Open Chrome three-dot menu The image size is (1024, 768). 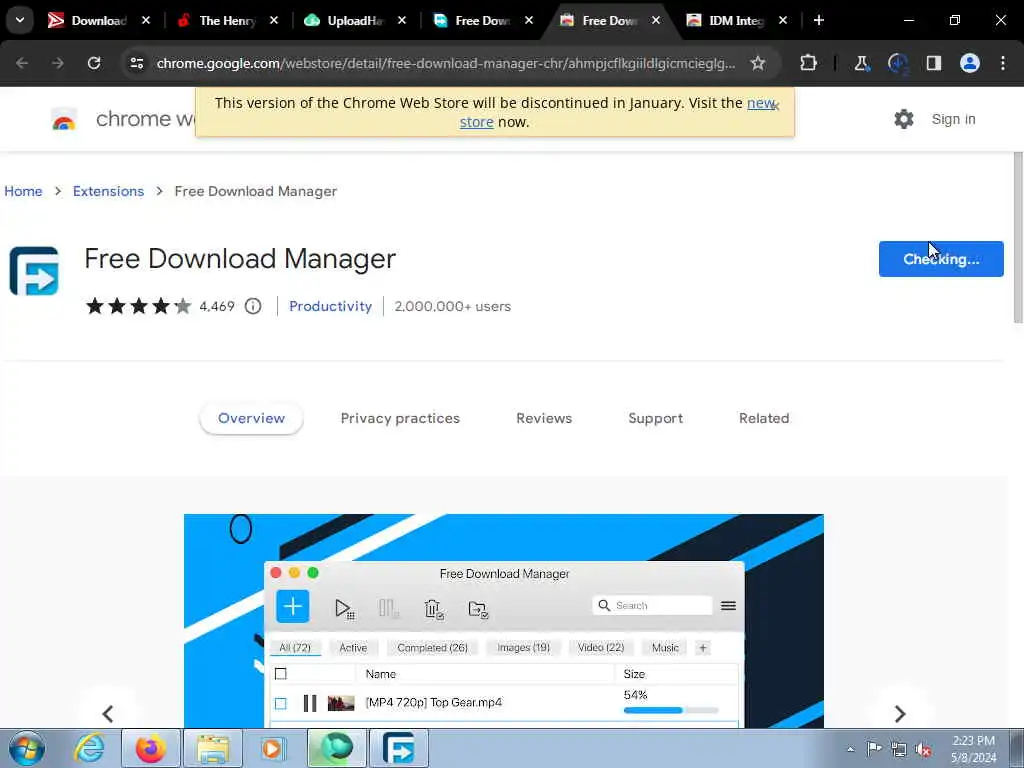1002,63
